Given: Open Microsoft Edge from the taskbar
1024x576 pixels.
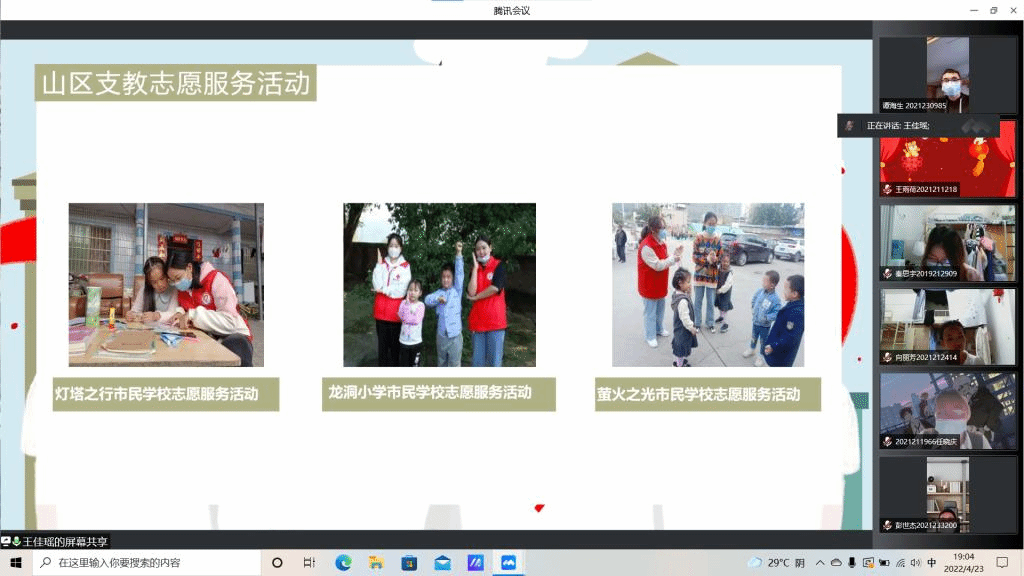Looking at the screenshot, I should point(343,563).
